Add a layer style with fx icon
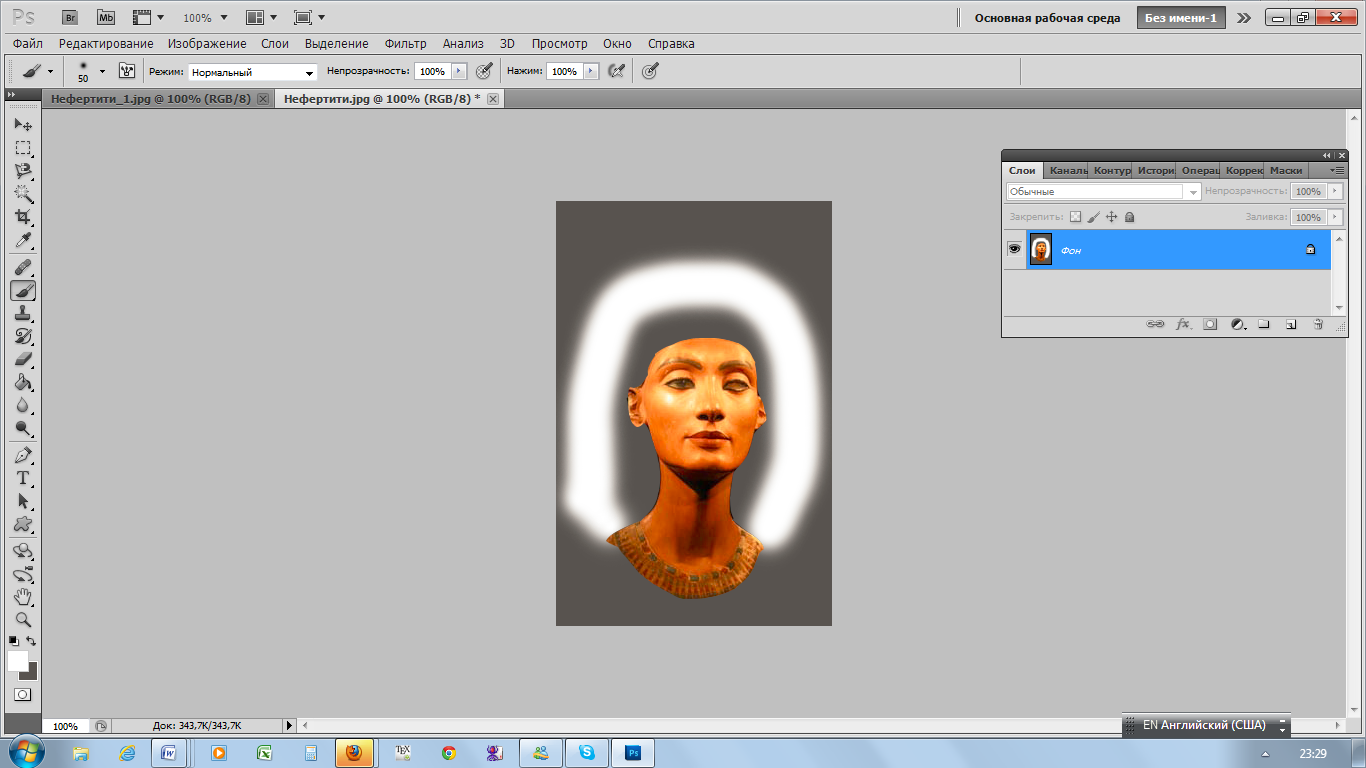The width and height of the screenshot is (1366, 768). point(1183,324)
